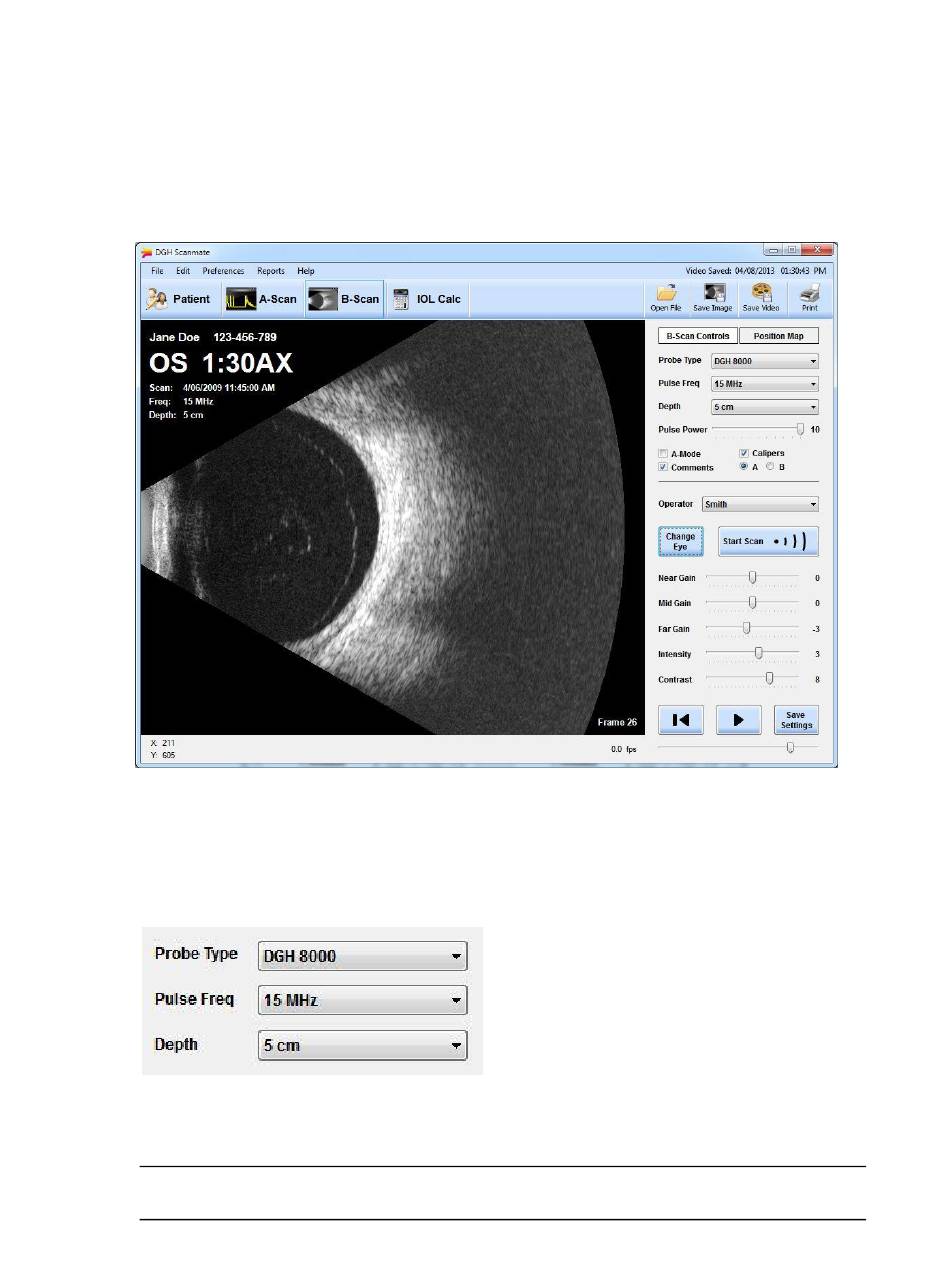Open the Patient tab
This screenshot has height=1267, width=950.
click(x=179, y=299)
